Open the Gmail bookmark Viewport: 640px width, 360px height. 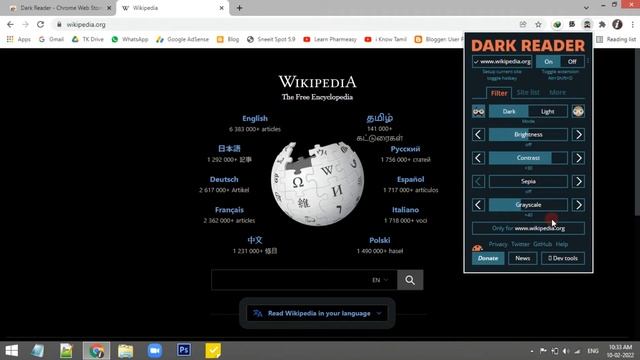tap(51, 39)
